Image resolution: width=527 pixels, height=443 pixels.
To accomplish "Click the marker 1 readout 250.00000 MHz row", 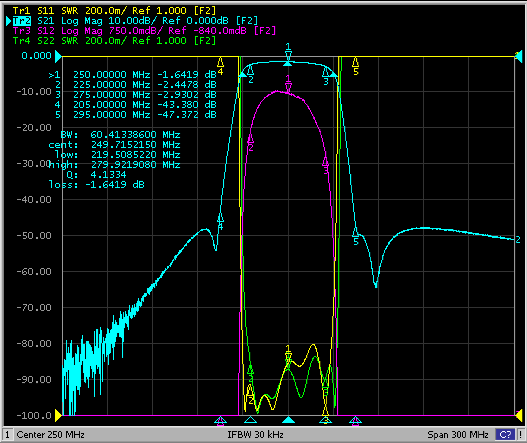I will [x=132, y=74].
